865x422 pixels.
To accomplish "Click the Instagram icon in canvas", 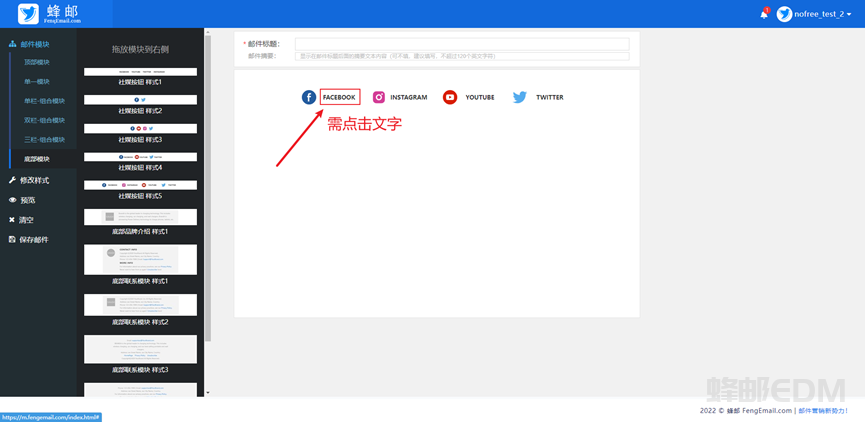I will pos(378,97).
